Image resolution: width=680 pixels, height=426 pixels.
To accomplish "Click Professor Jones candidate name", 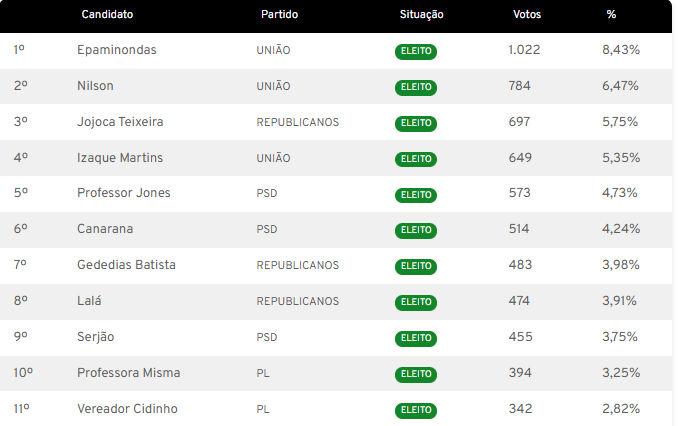I will coord(124,193).
